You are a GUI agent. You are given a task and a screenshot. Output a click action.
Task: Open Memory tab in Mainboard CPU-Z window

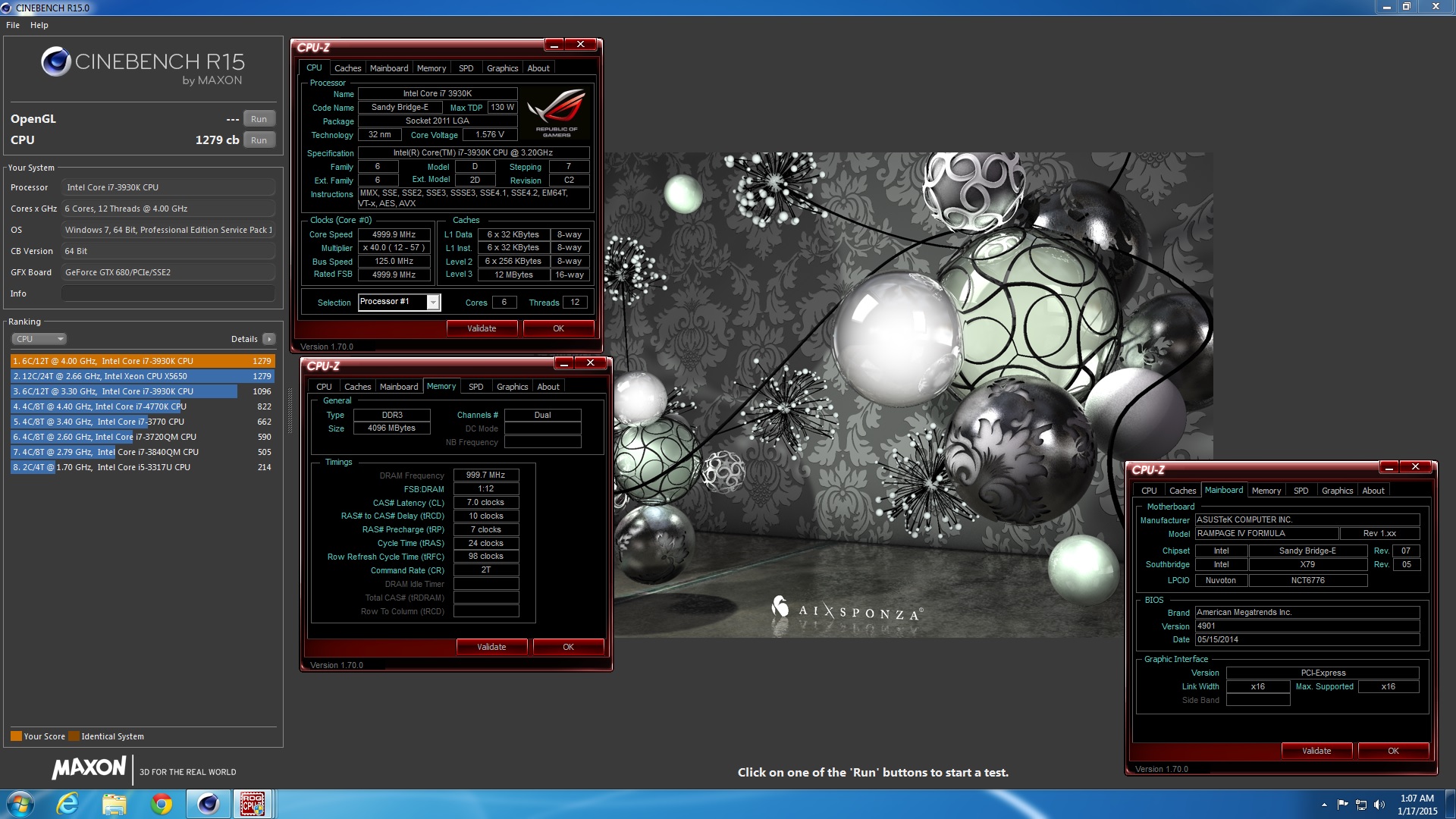pyautogui.click(x=1266, y=491)
